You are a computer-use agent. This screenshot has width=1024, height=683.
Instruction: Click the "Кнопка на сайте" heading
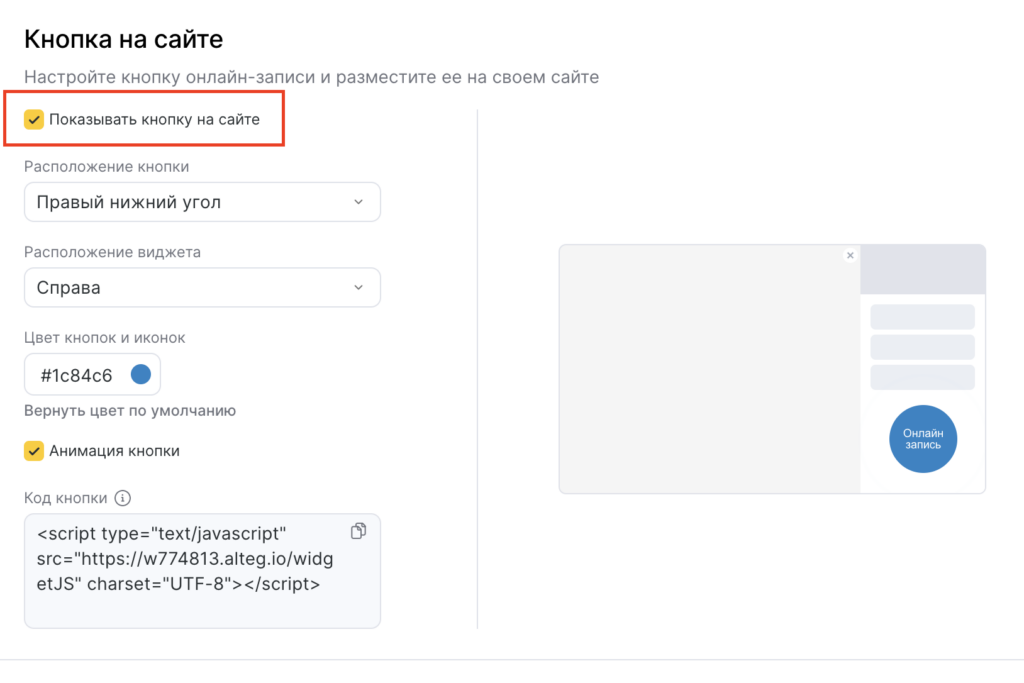point(123,40)
